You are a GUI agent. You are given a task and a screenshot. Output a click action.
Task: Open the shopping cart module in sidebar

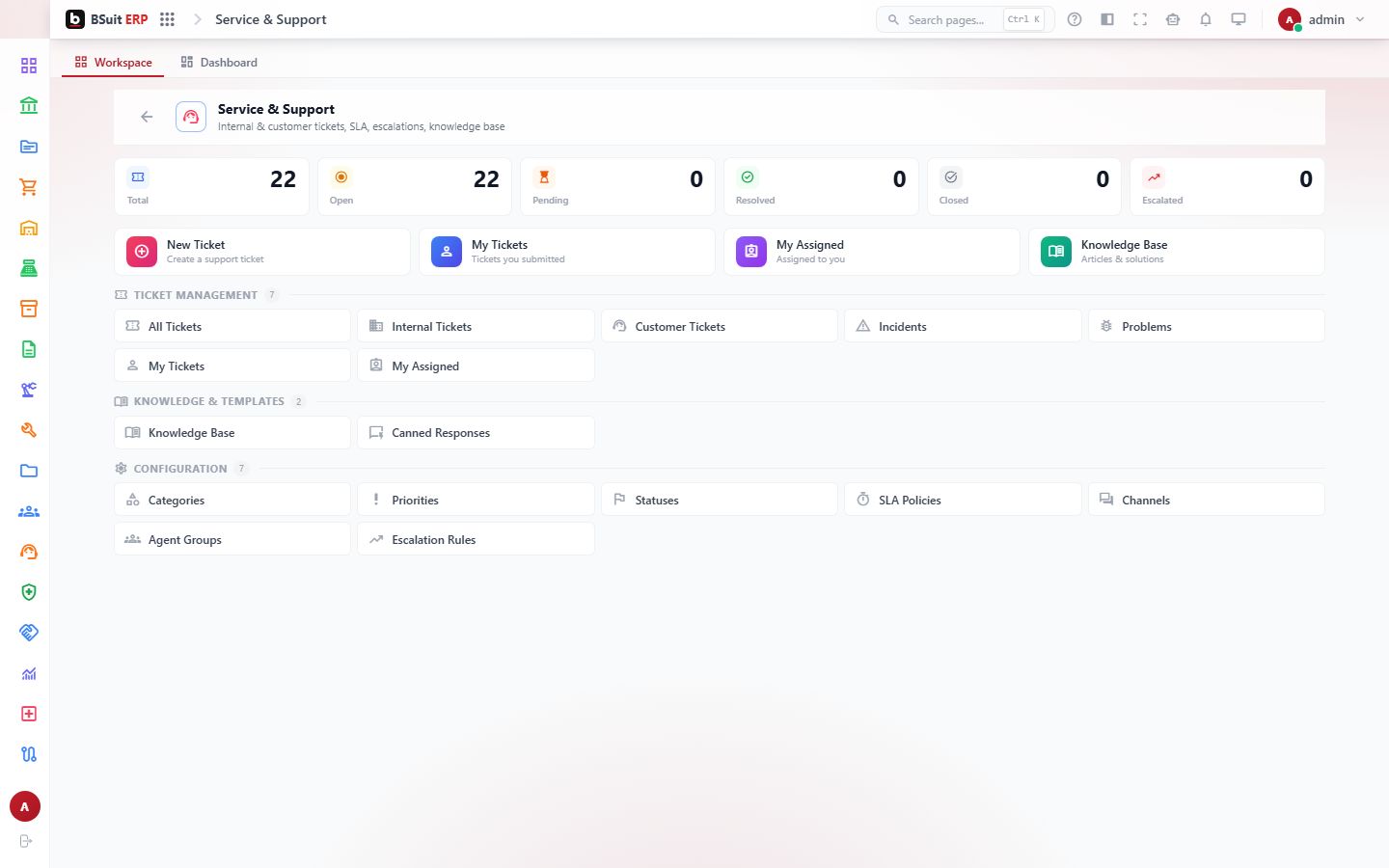coord(29,187)
